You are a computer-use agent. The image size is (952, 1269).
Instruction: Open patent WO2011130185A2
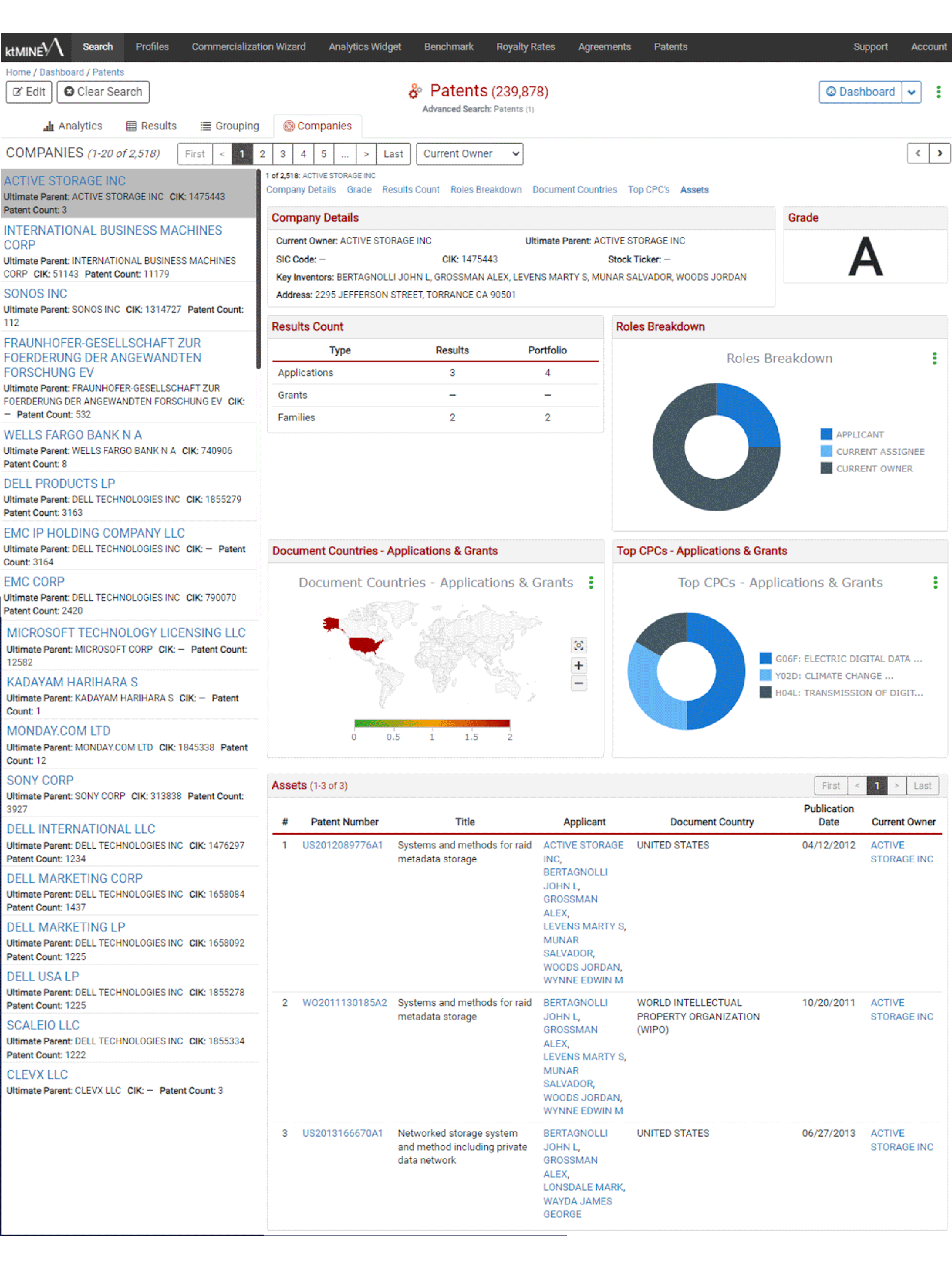344,1003
